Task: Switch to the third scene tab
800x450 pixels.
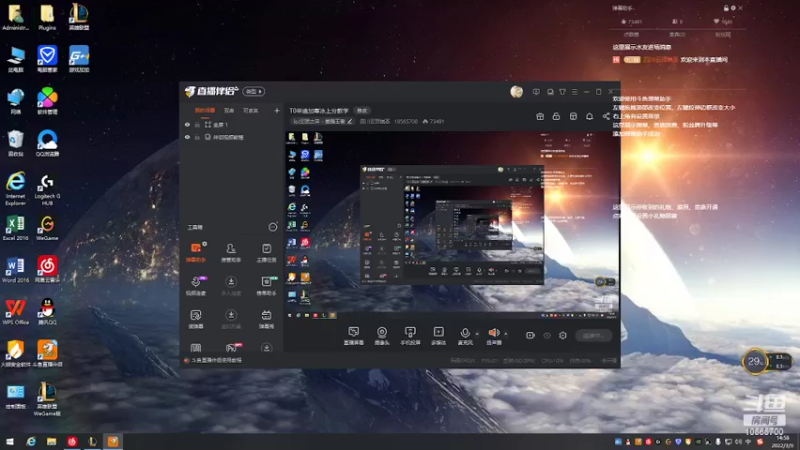Action: tap(251, 110)
